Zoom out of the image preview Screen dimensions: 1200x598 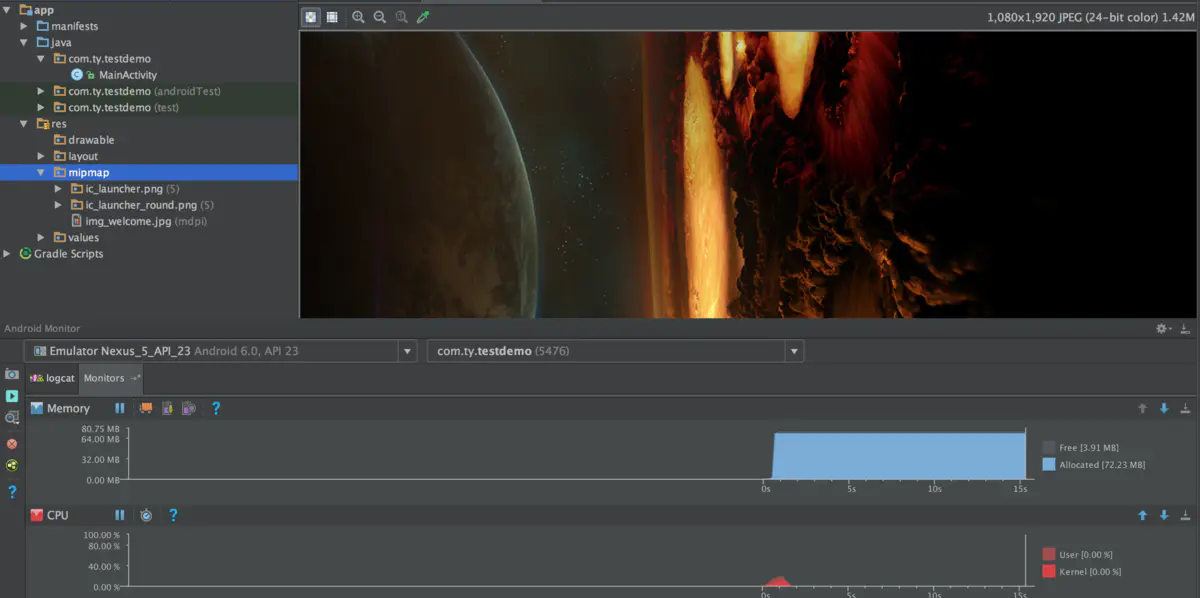[x=380, y=17]
